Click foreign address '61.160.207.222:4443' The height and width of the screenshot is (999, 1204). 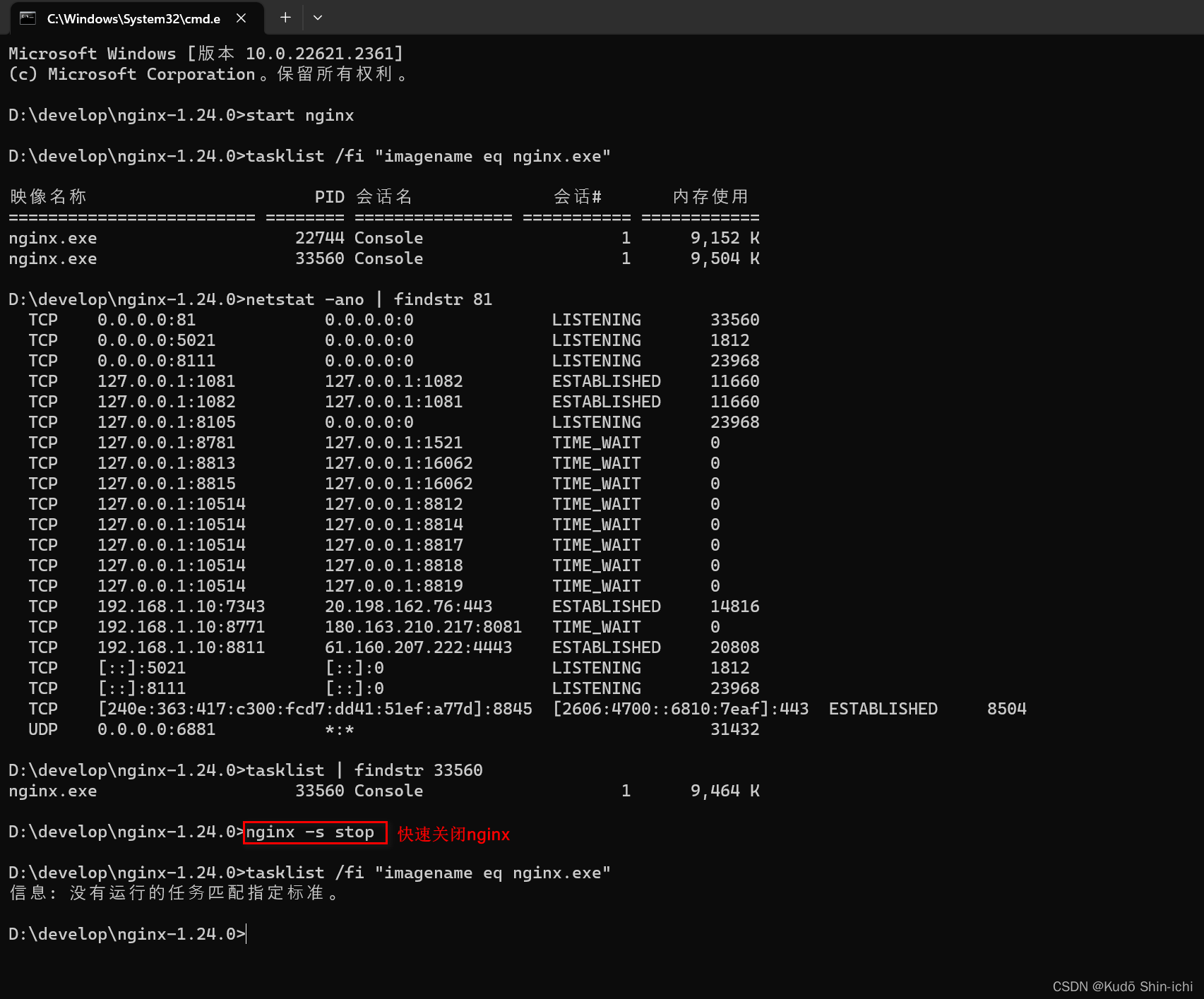click(x=419, y=647)
